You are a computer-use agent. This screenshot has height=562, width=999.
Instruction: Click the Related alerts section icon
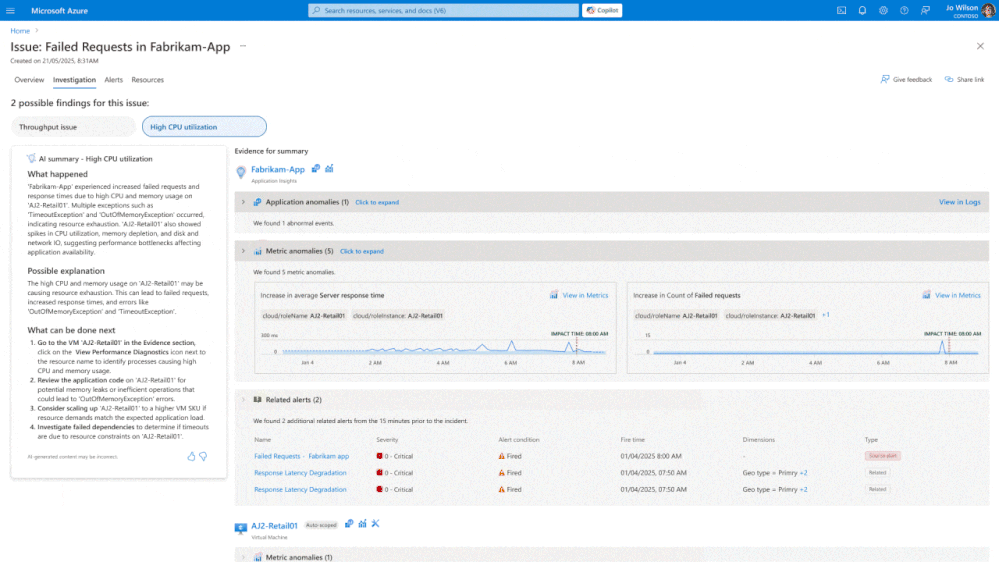(257, 400)
